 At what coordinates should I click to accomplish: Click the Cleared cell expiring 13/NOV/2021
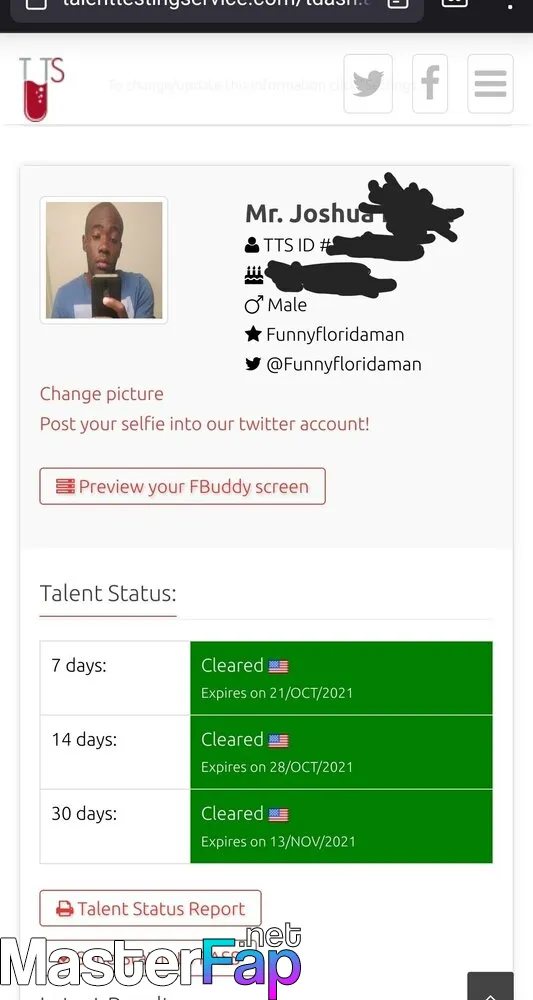[341, 827]
